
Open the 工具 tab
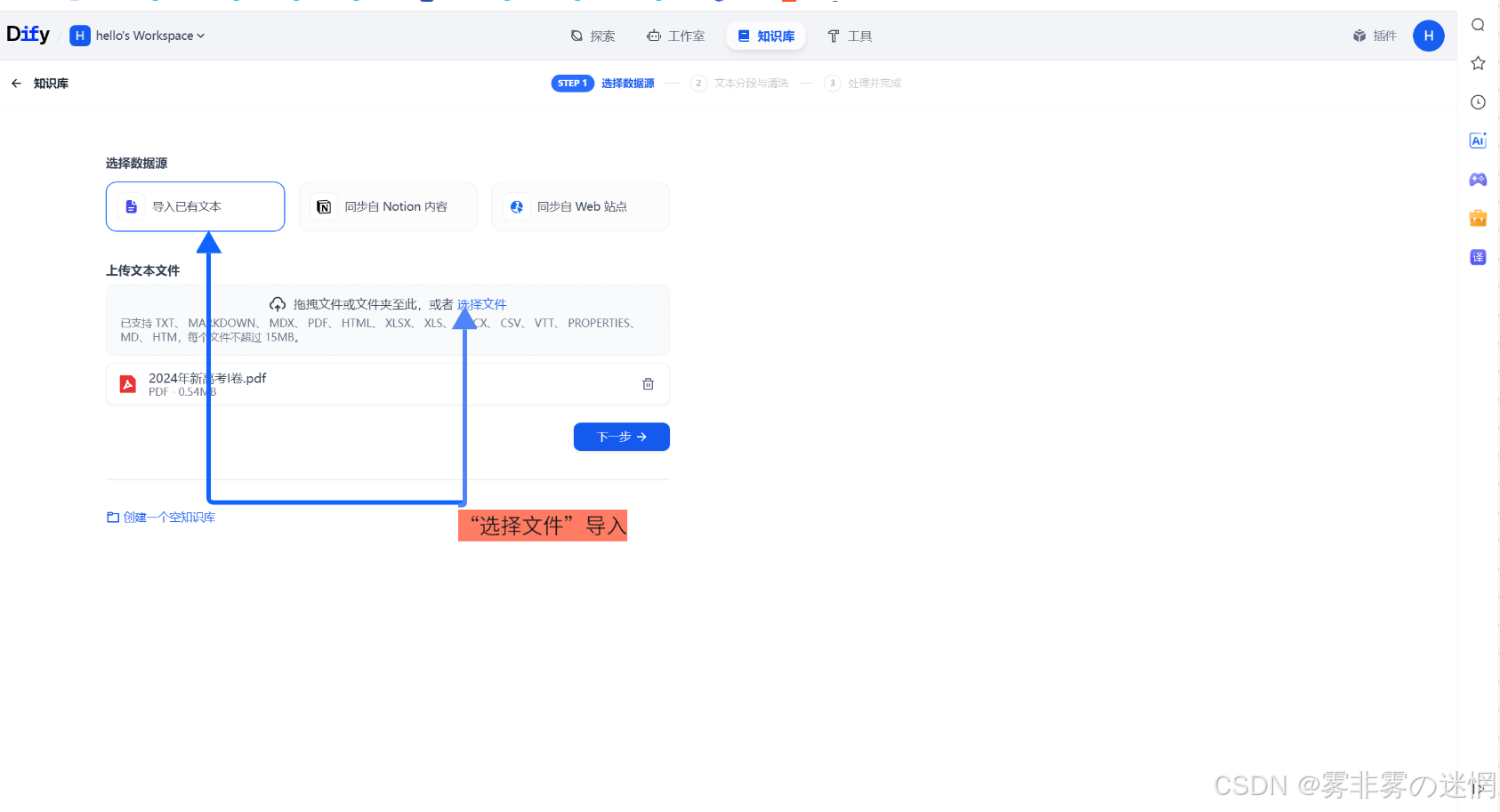[x=850, y=36]
